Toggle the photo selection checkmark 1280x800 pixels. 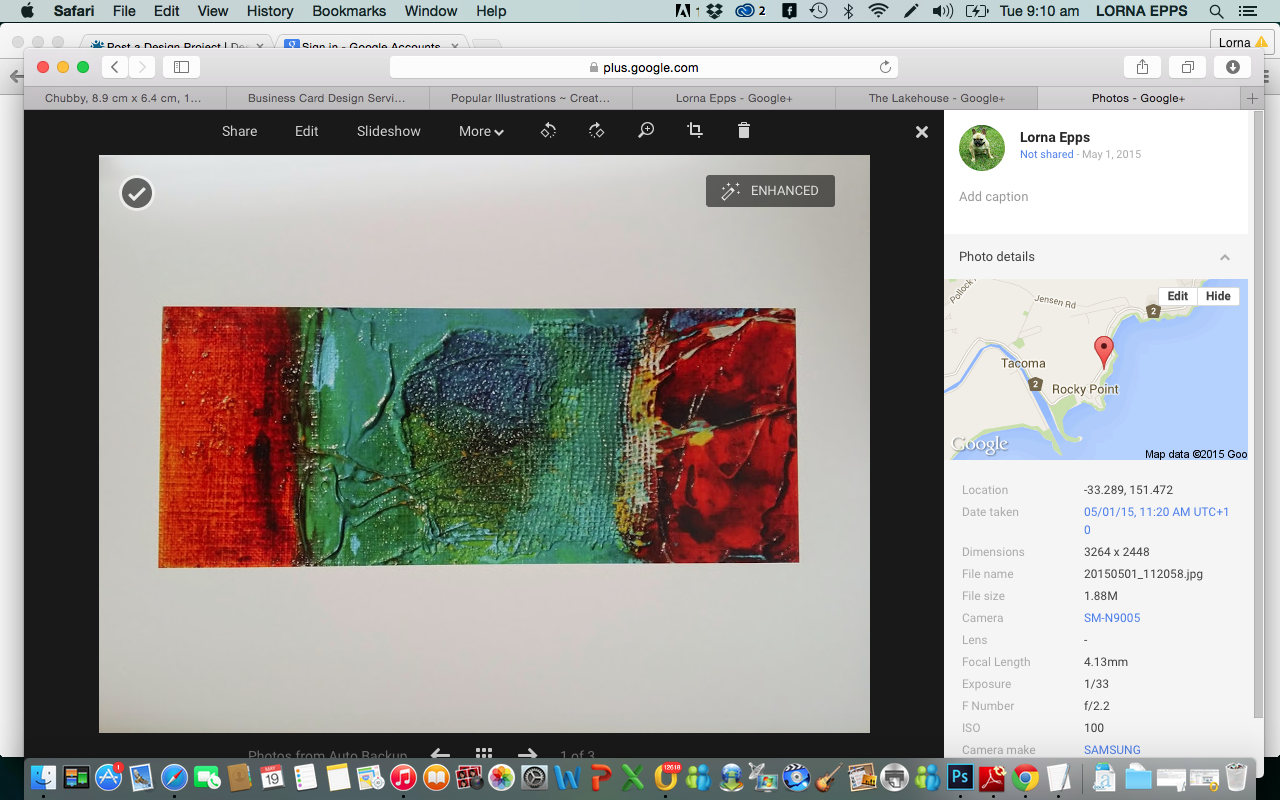click(x=137, y=193)
